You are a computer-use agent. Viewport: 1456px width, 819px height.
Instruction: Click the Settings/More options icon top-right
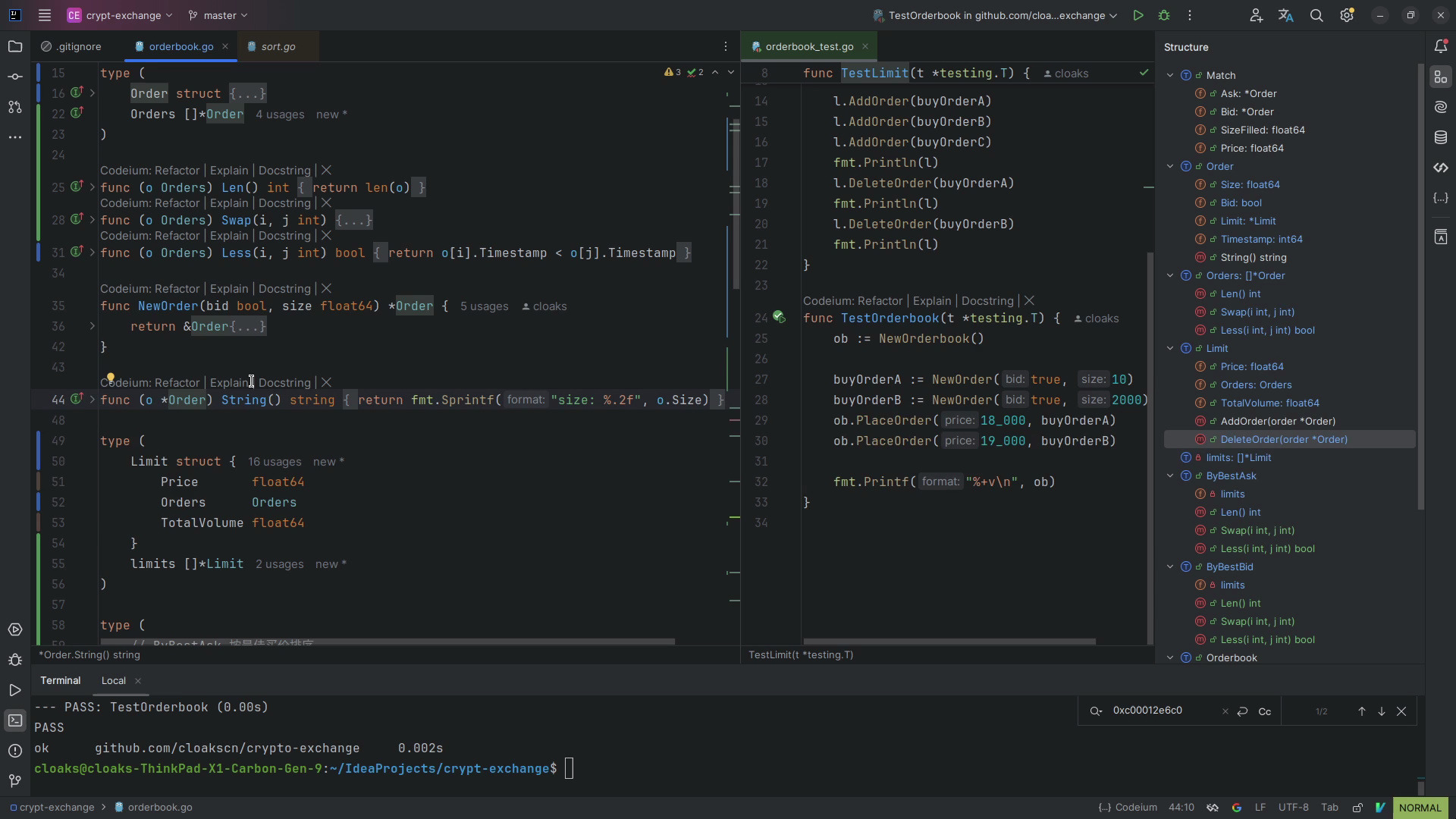[1345, 16]
